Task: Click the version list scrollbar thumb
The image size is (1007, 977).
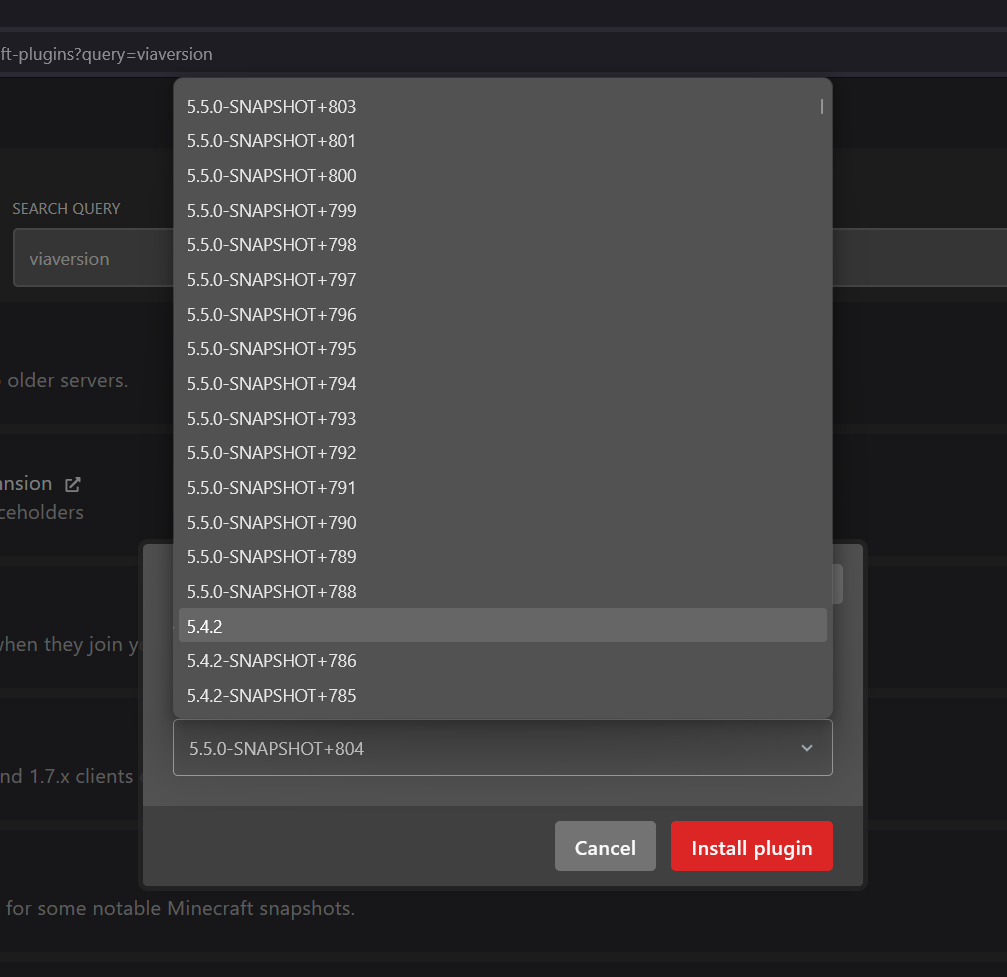Action: (821, 107)
